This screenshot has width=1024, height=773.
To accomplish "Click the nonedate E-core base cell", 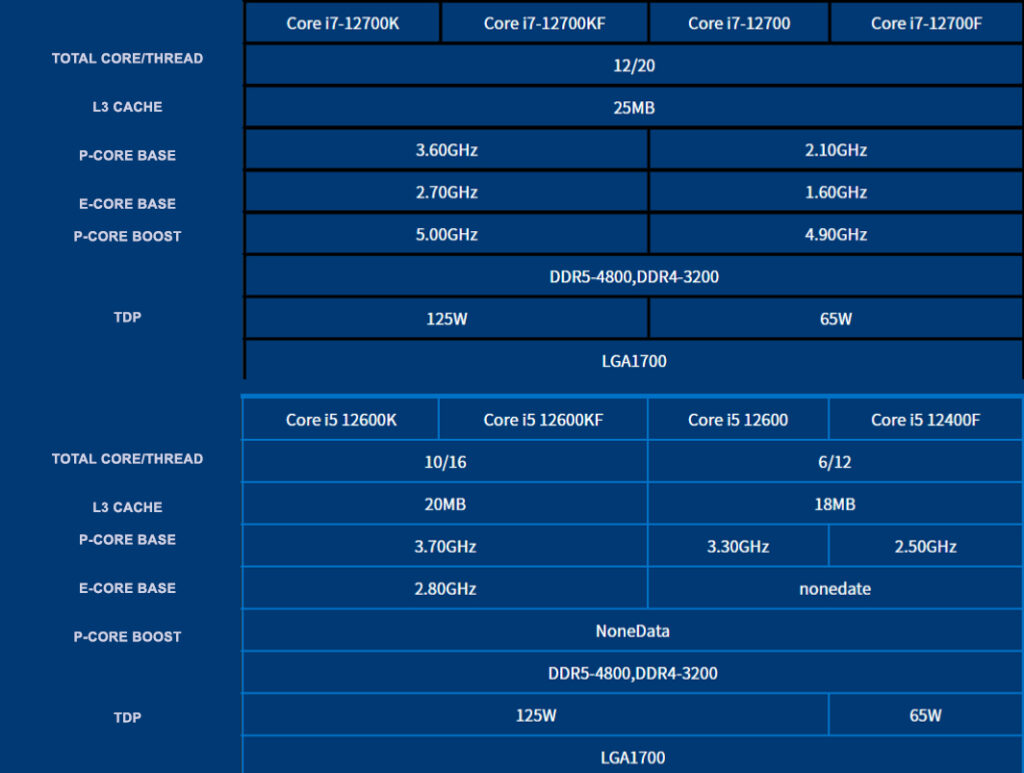I will point(835,588).
